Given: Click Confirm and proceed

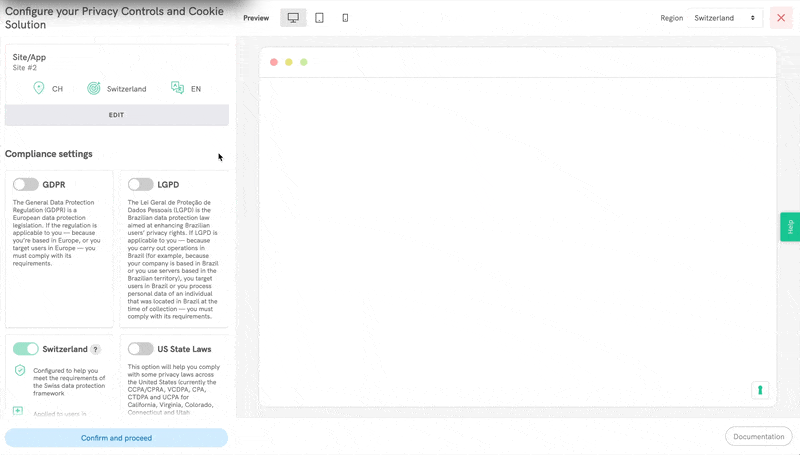Looking at the screenshot, I should [x=116, y=438].
